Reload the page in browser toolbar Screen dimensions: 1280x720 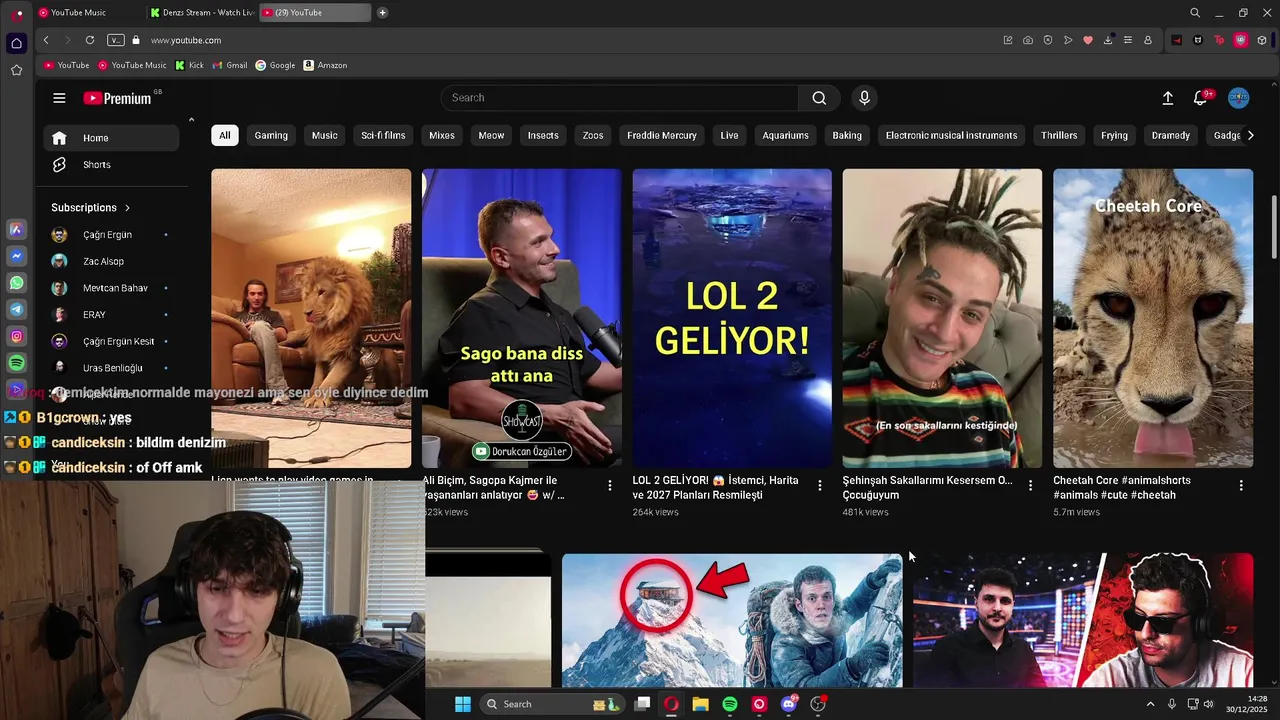90,40
